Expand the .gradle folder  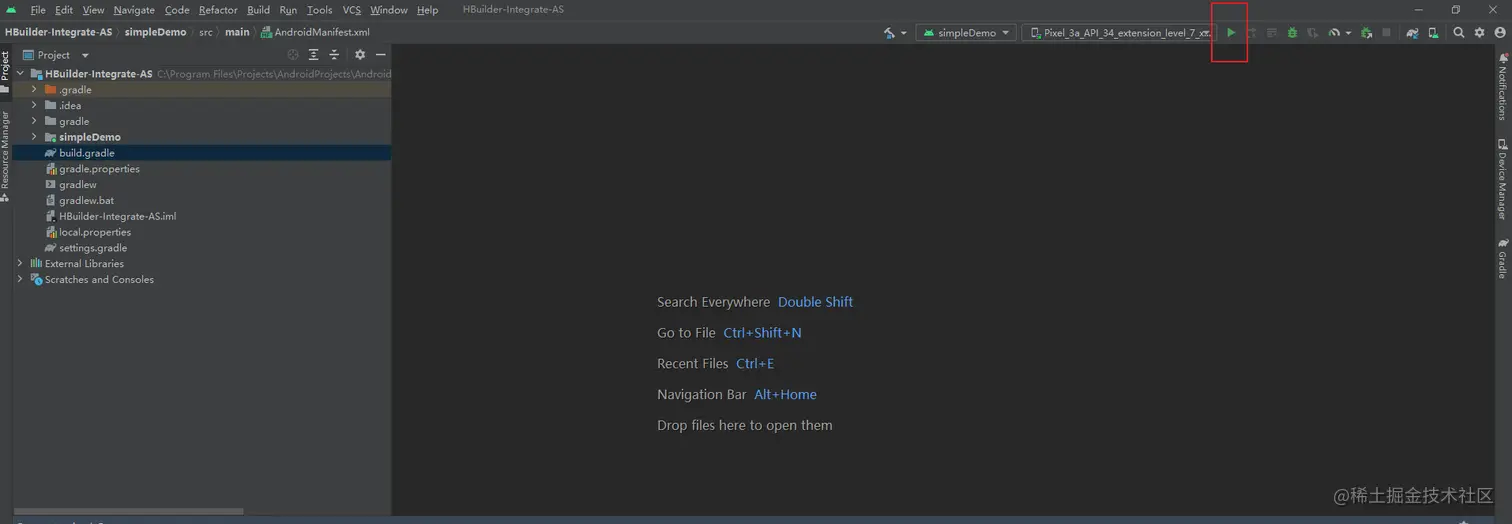click(x=34, y=90)
